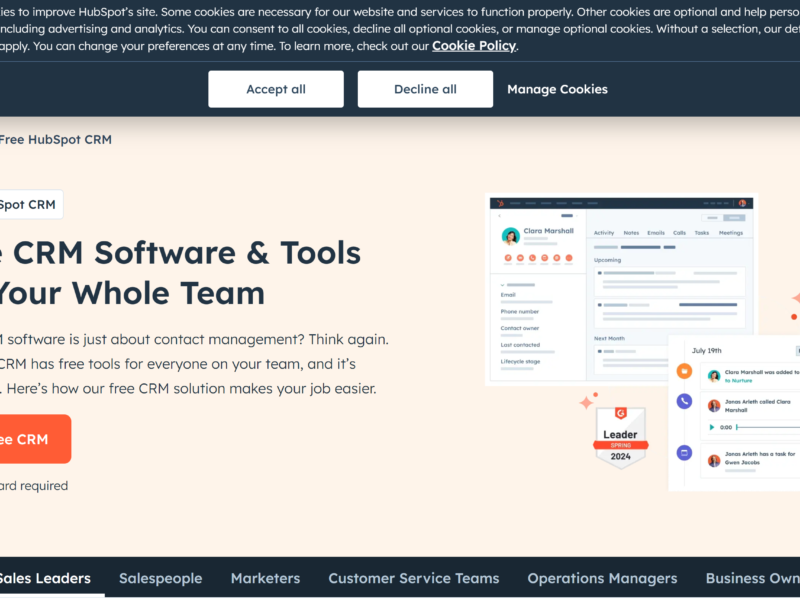Select the Sales Leaders tab
800x600 pixels.
click(45, 578)
